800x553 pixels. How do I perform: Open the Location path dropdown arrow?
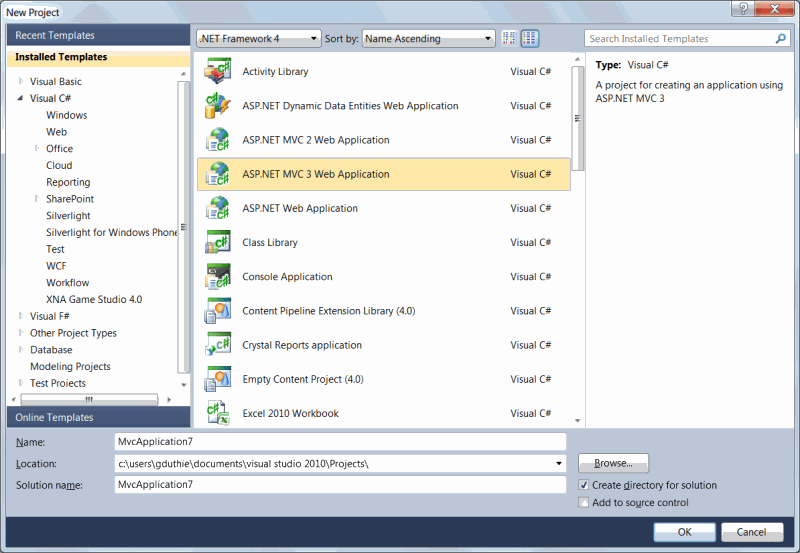[x=559, y=463]
